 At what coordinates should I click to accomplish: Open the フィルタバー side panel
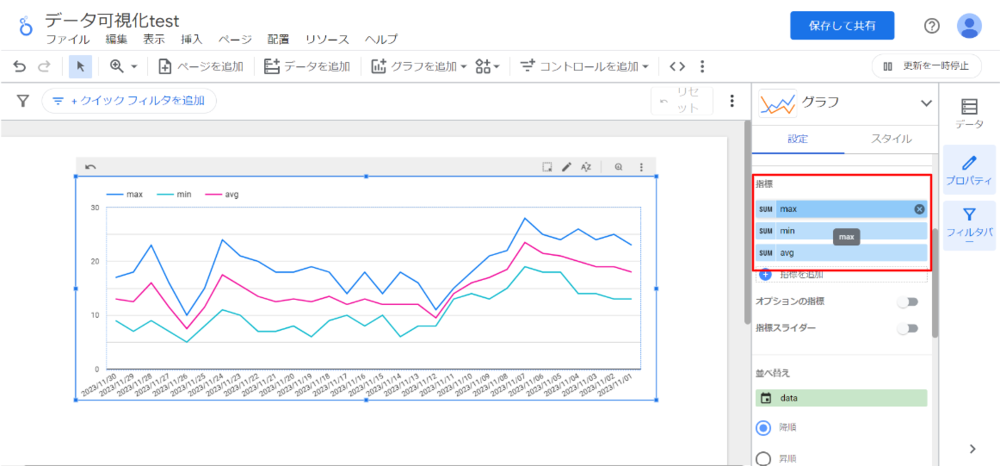coord(969,226)
